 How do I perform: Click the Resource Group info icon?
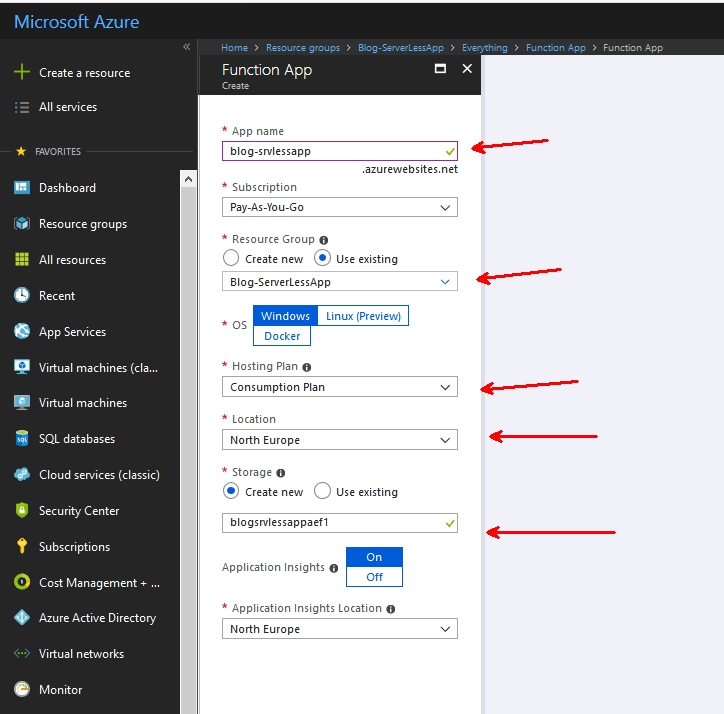pos(324,240)
